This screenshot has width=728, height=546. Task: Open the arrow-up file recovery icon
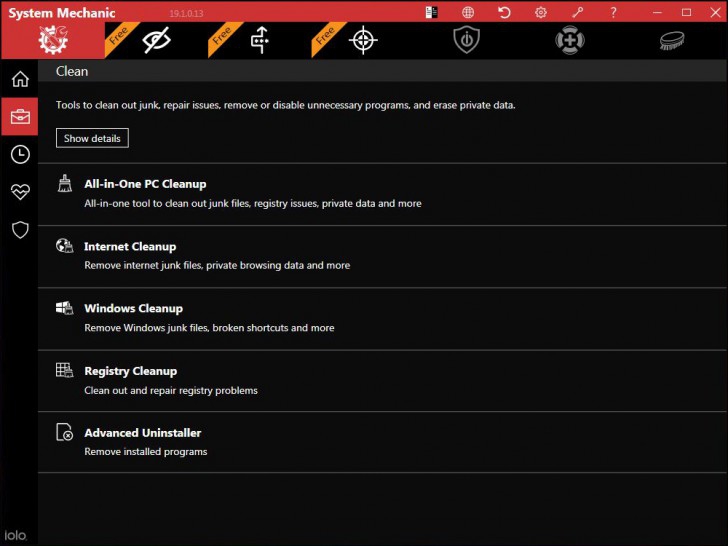pos(260,40)
